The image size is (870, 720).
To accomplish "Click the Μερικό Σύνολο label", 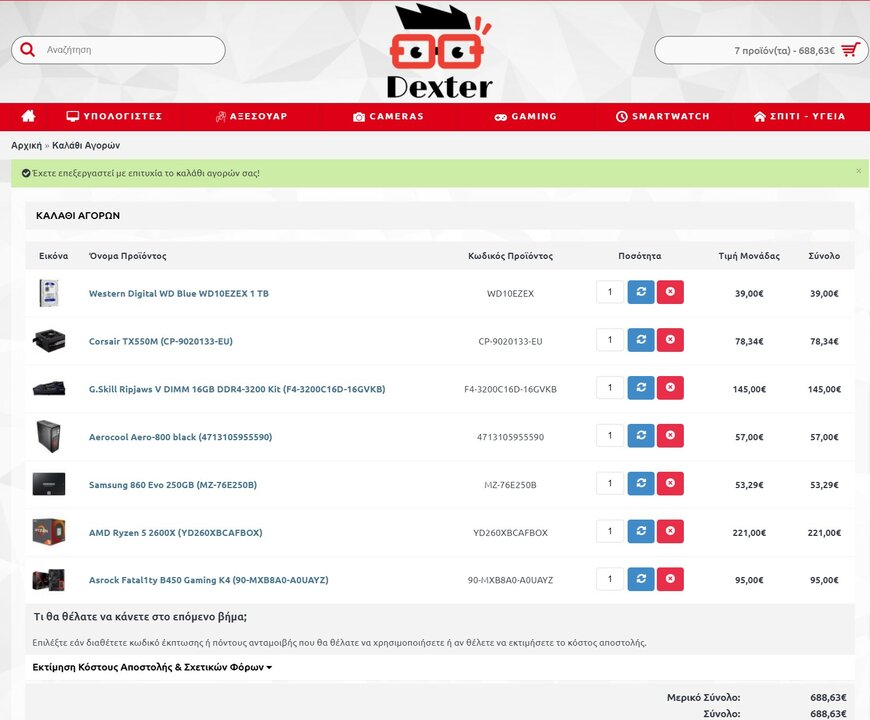I will [704, 697].
